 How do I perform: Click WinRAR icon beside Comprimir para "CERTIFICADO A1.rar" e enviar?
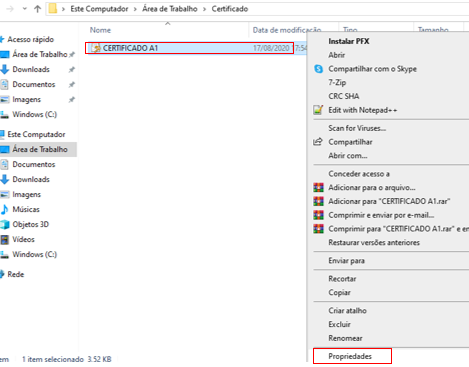point(318,229)
